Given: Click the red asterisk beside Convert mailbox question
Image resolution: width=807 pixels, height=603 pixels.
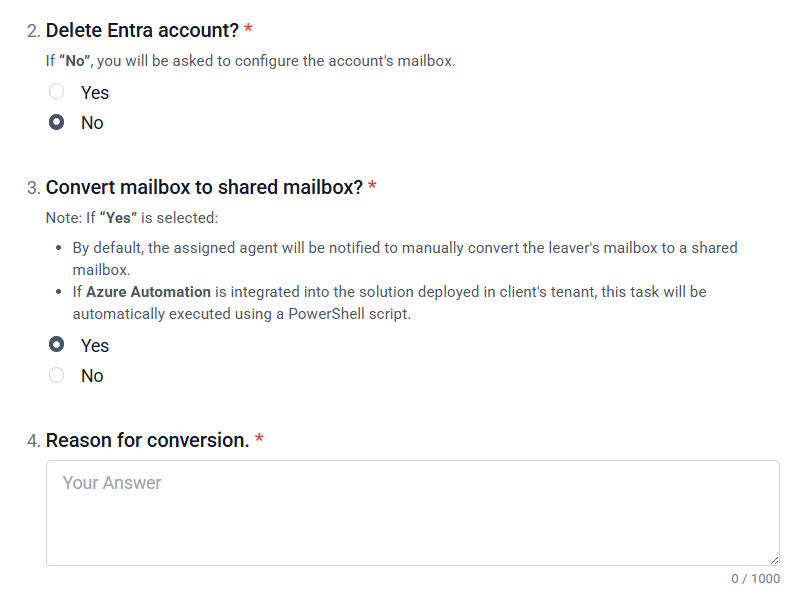Looking at the screenshot, I should tap(372, 187).
